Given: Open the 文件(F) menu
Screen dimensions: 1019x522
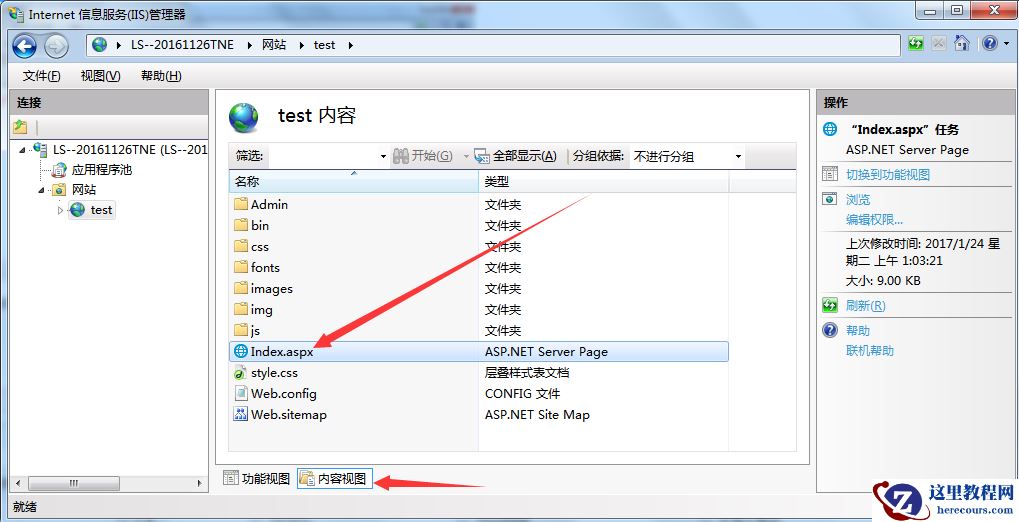Looking at the screenshot, I should [42, 76].
